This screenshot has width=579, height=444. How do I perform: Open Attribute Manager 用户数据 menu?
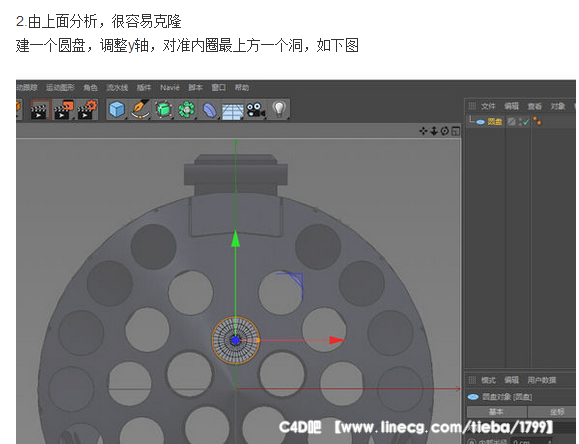coord(541,380)
